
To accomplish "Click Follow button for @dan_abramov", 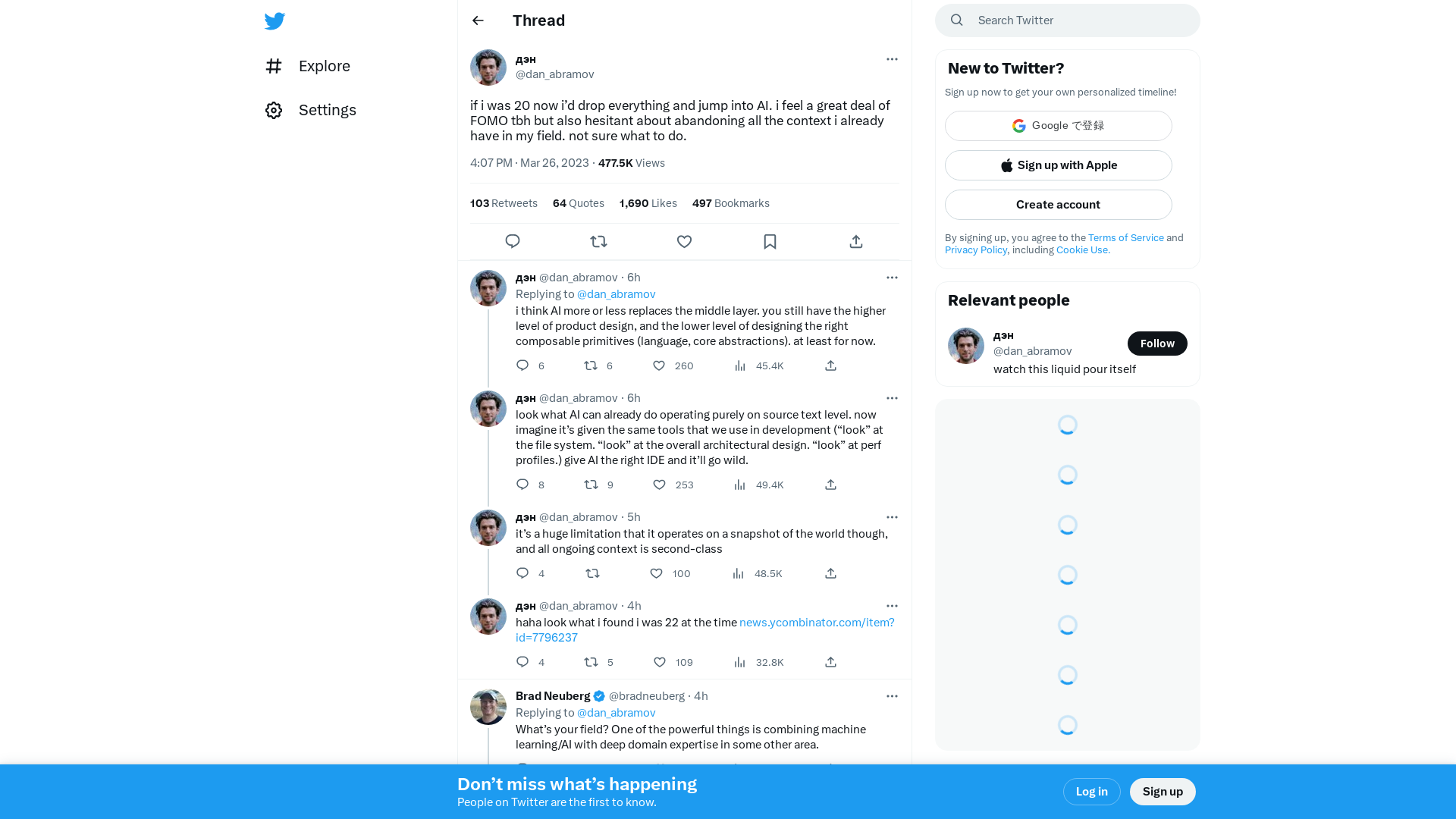I will tap(1157, 343).
